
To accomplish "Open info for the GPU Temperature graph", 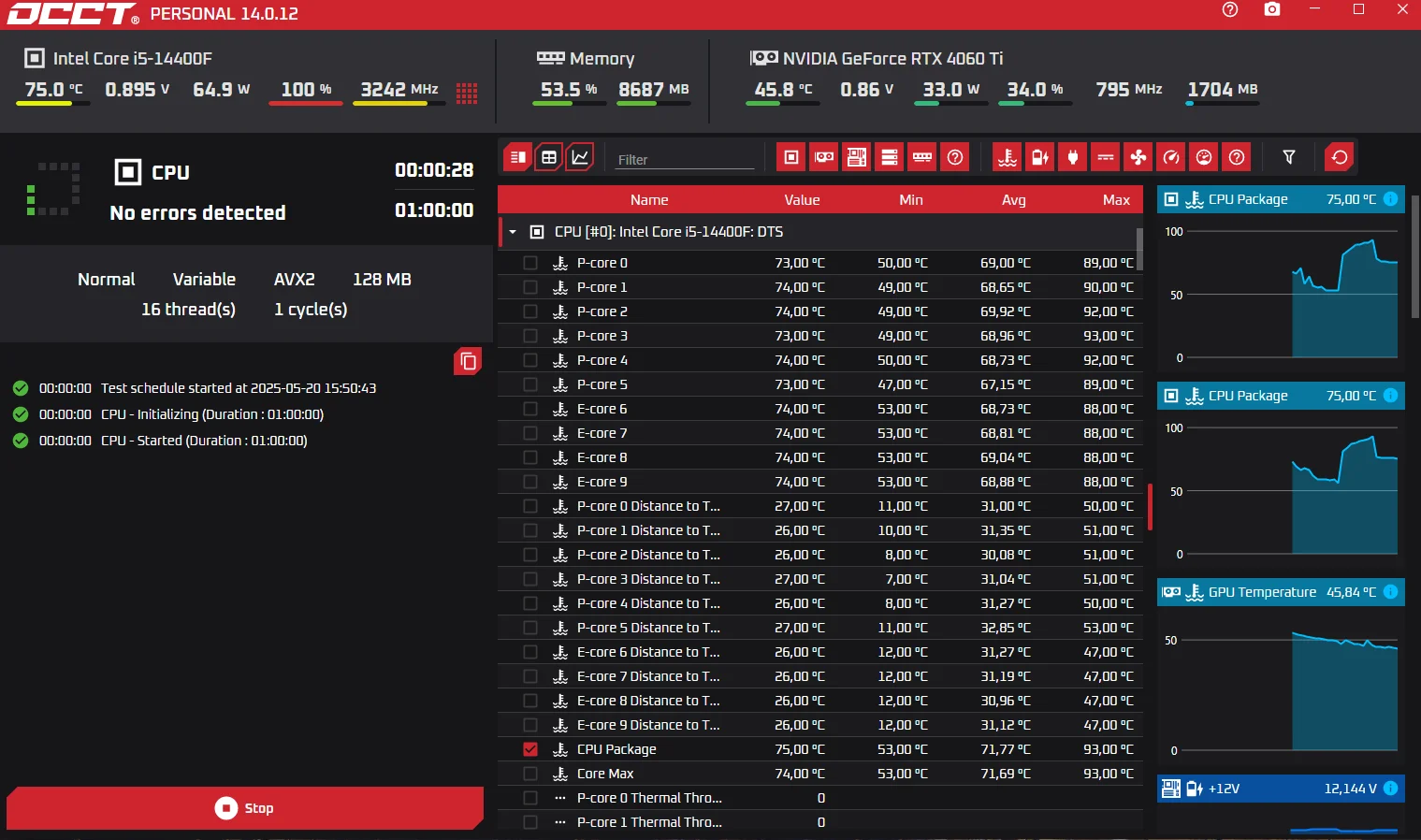I will tap(1390, 592).
